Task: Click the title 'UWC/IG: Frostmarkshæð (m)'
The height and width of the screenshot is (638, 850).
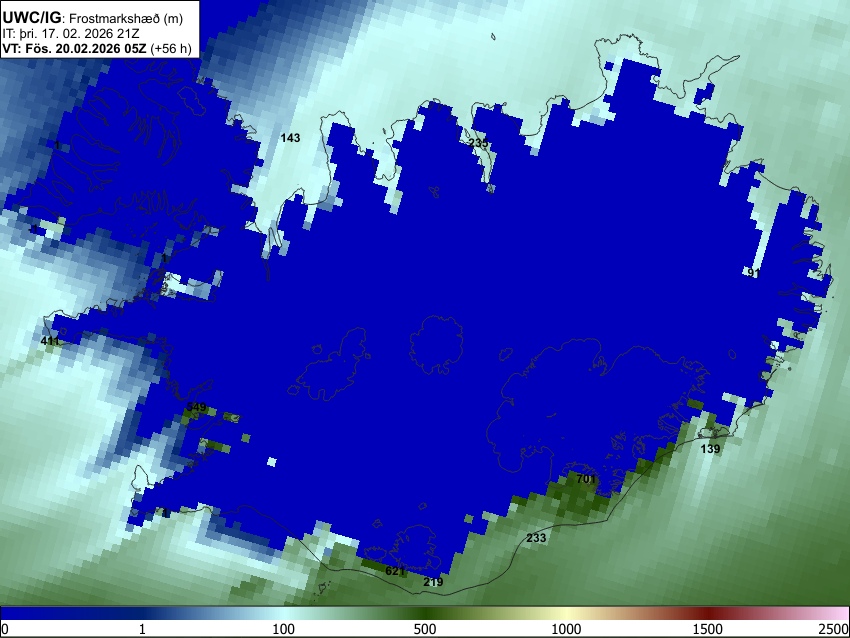Action: coord(93,18)
